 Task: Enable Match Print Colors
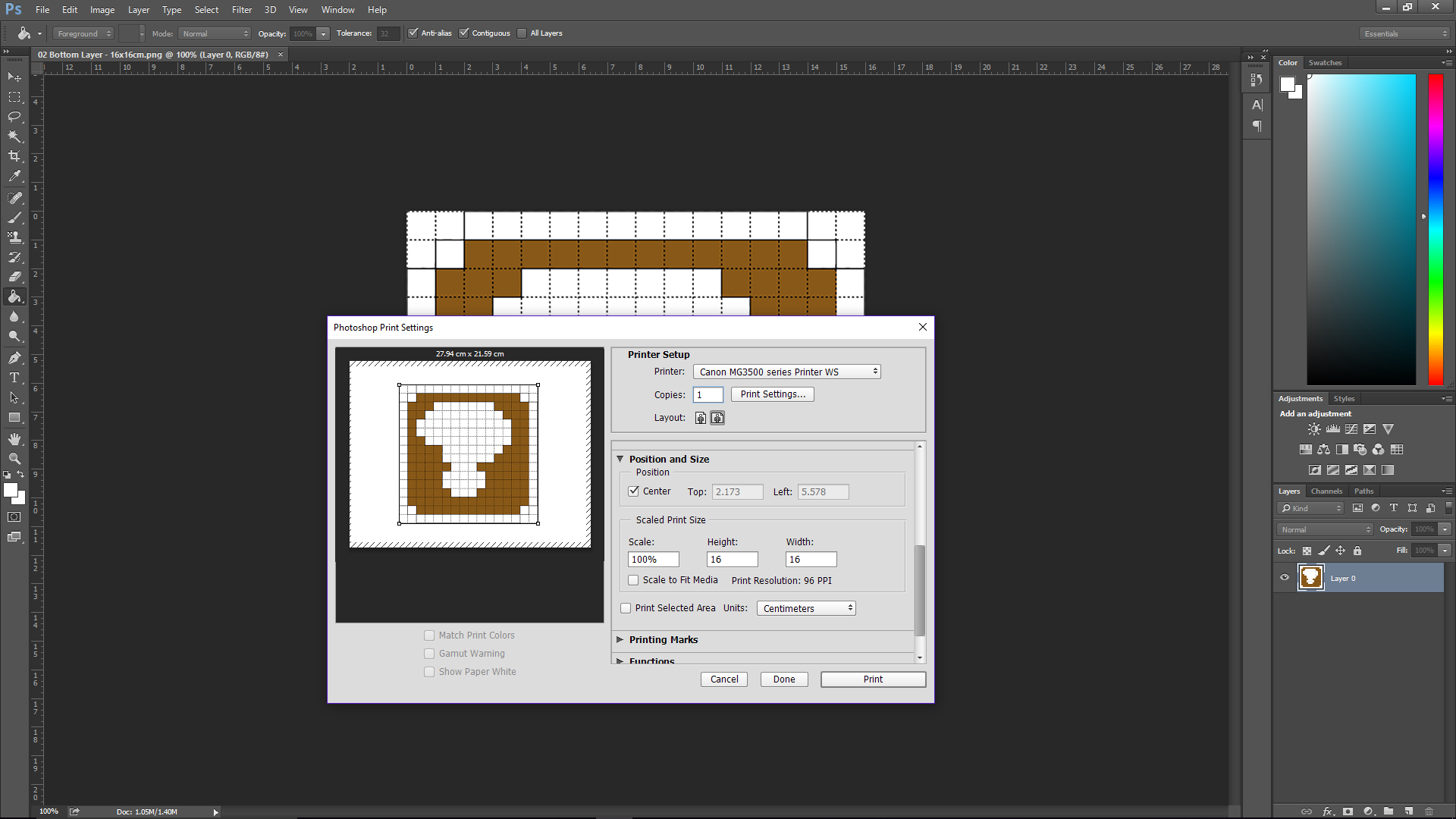pyautogui.click(x=429, y=635)
